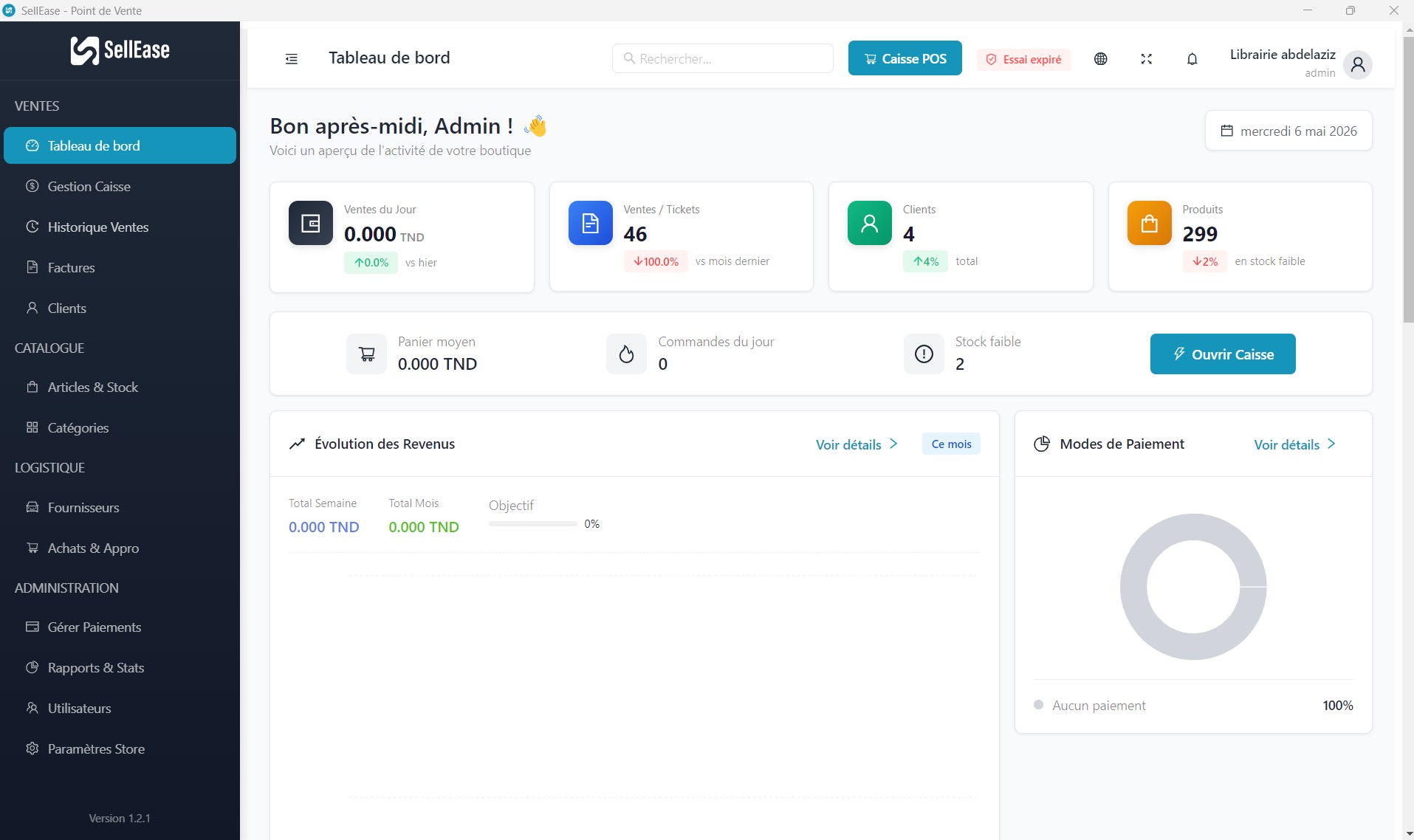Viewport: 1414px width, 840px height.
Task: Focus the Rechercher search field
Action: click(x=723, y=58)
